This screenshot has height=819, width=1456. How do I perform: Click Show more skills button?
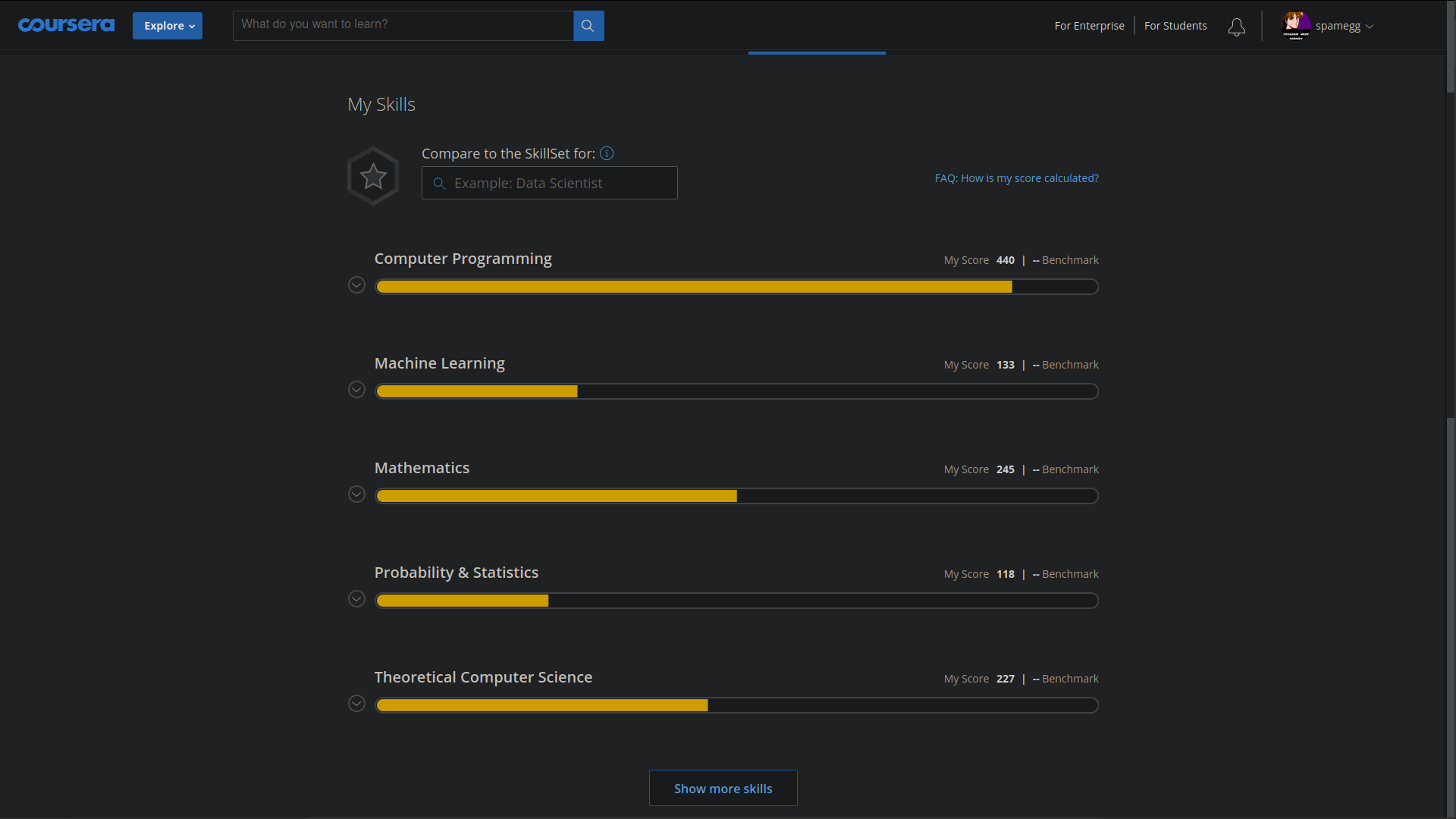[x=723, y=788]
